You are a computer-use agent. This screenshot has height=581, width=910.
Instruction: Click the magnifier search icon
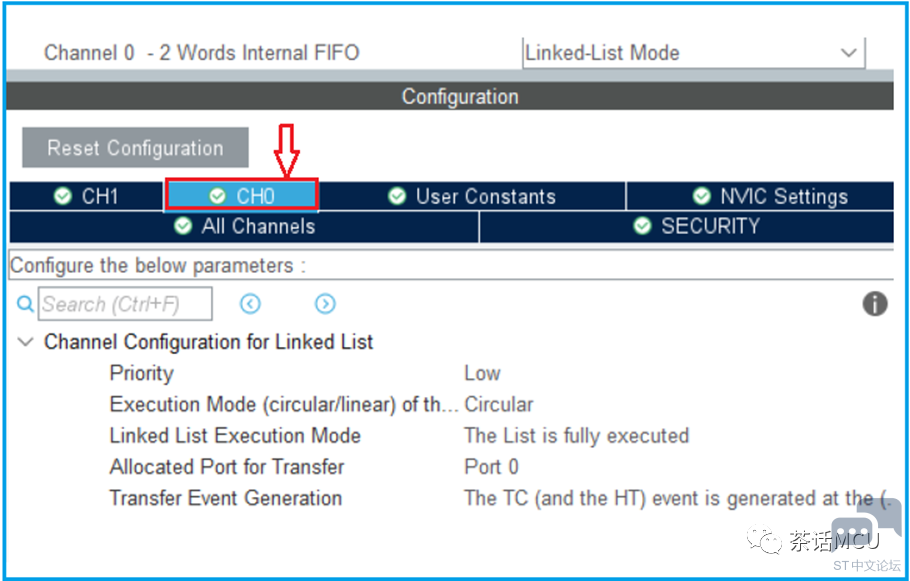point(25,304)
